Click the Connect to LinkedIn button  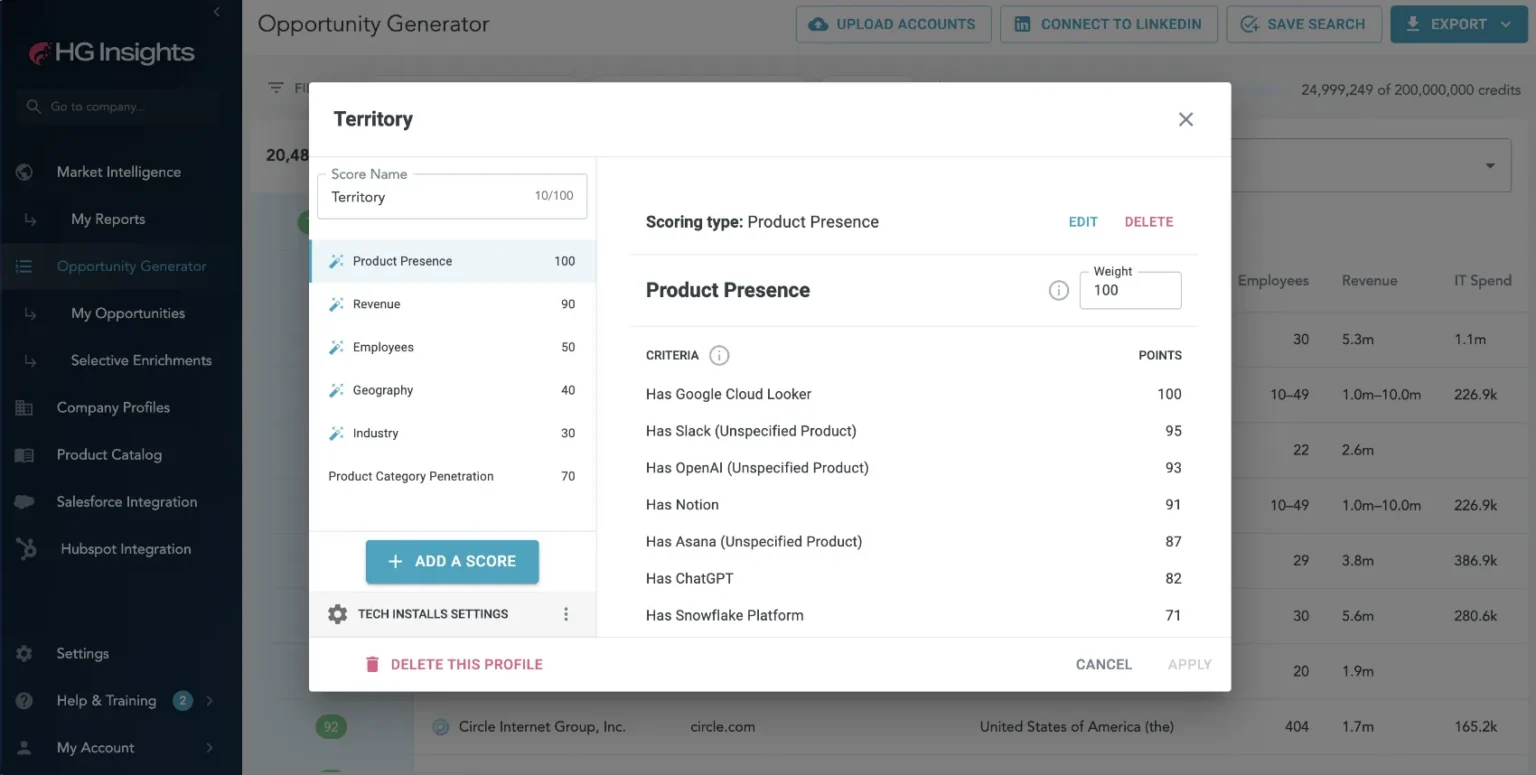pyautogui.click(x=1109, y=24)
